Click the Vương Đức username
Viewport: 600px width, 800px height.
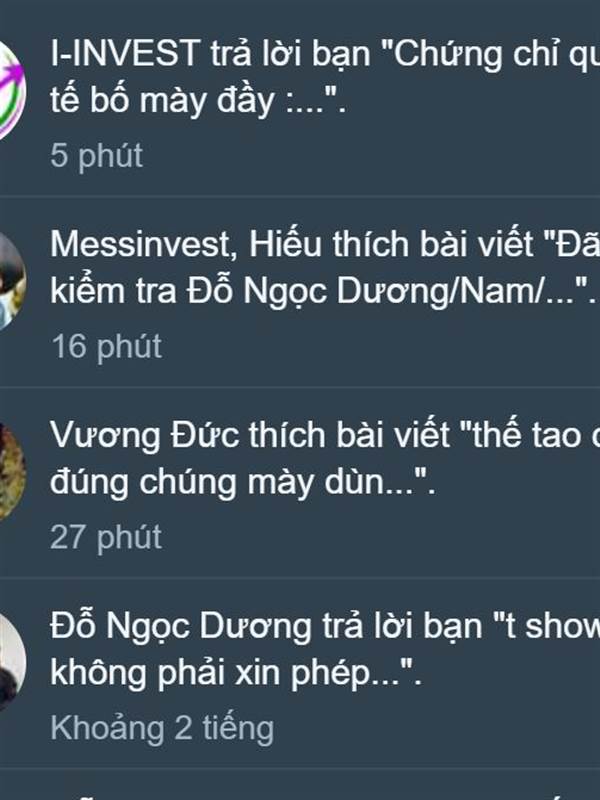(144, 435)
